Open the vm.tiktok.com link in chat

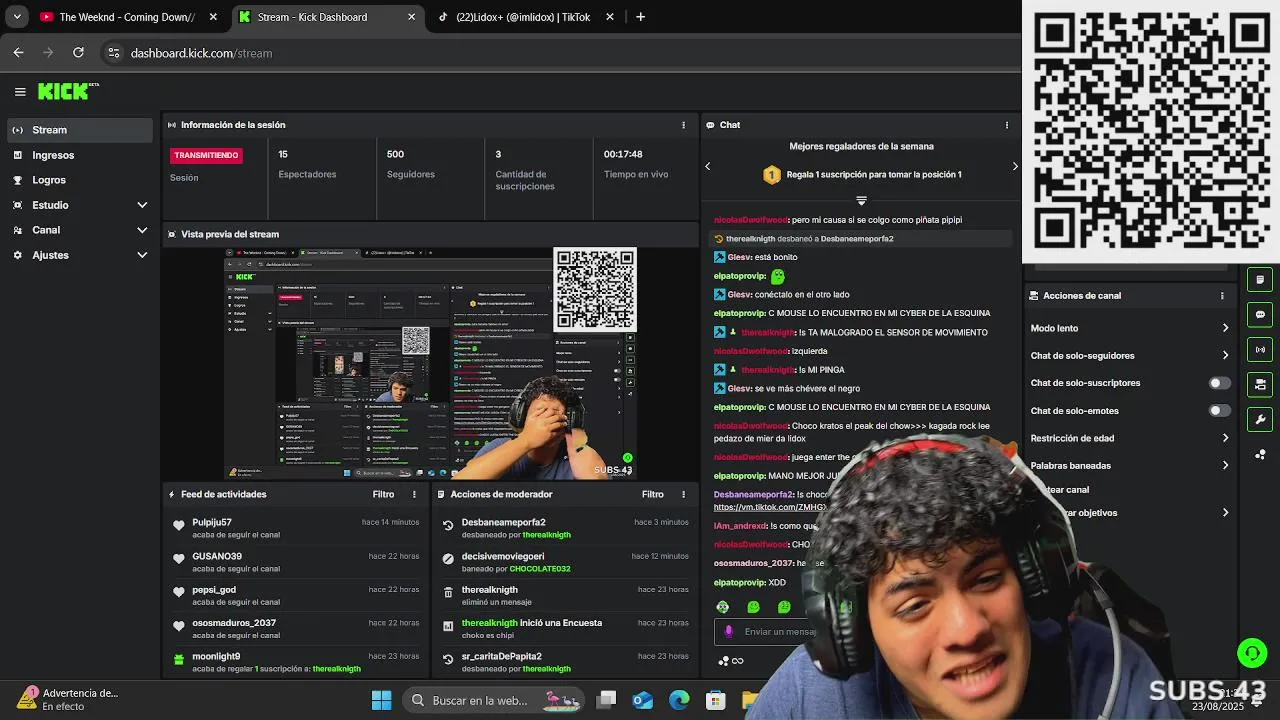tap(770, 507)
